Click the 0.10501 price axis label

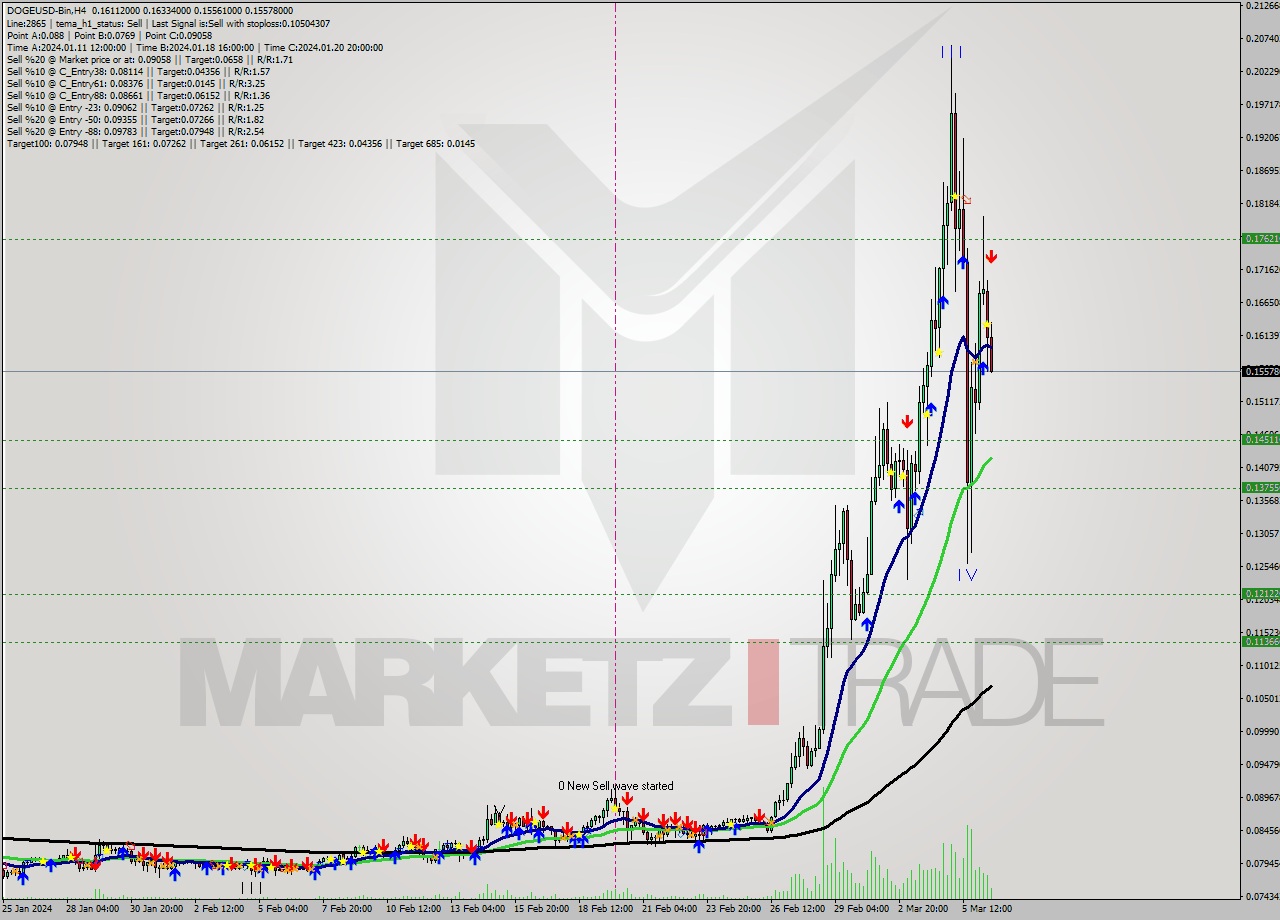click(x=1262, y=698)
